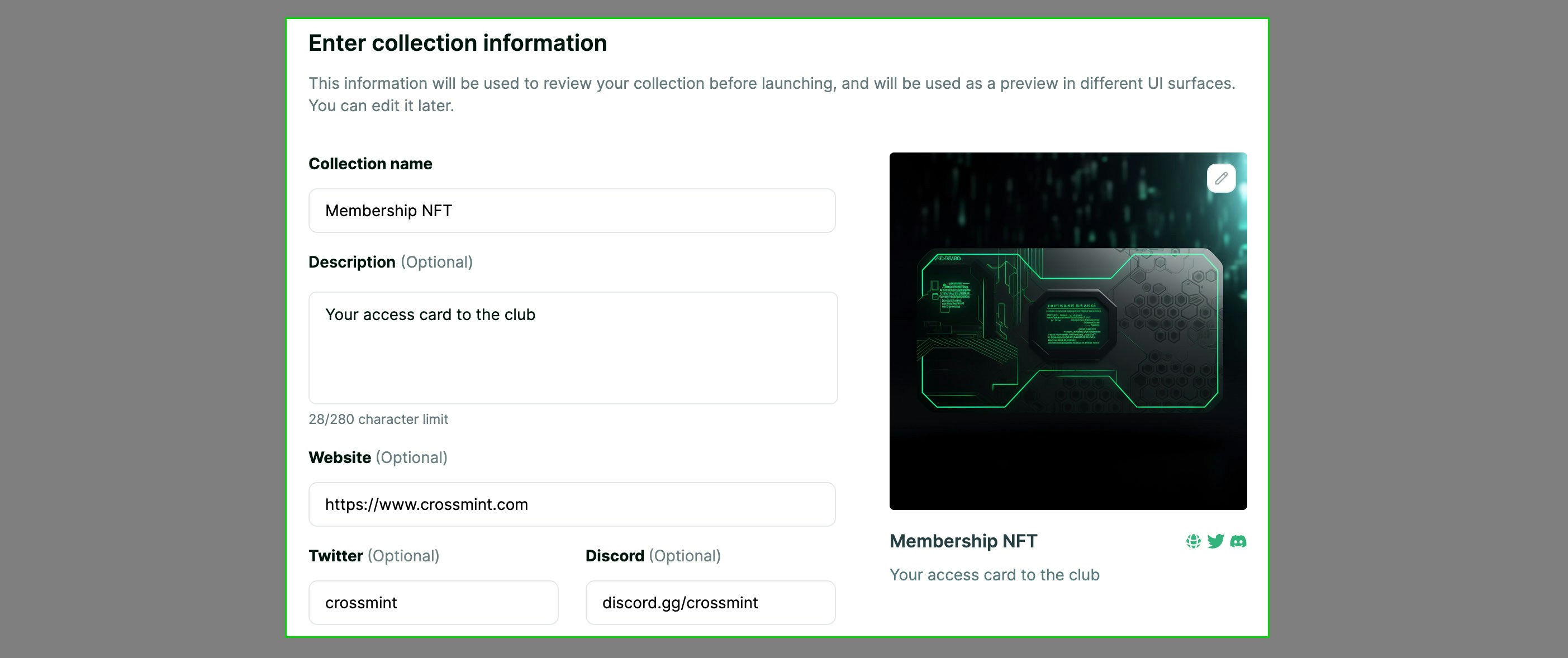
Task: Click the 'Discord (Optional)' label
Action: pyautogui.click(x=653, y=556)
